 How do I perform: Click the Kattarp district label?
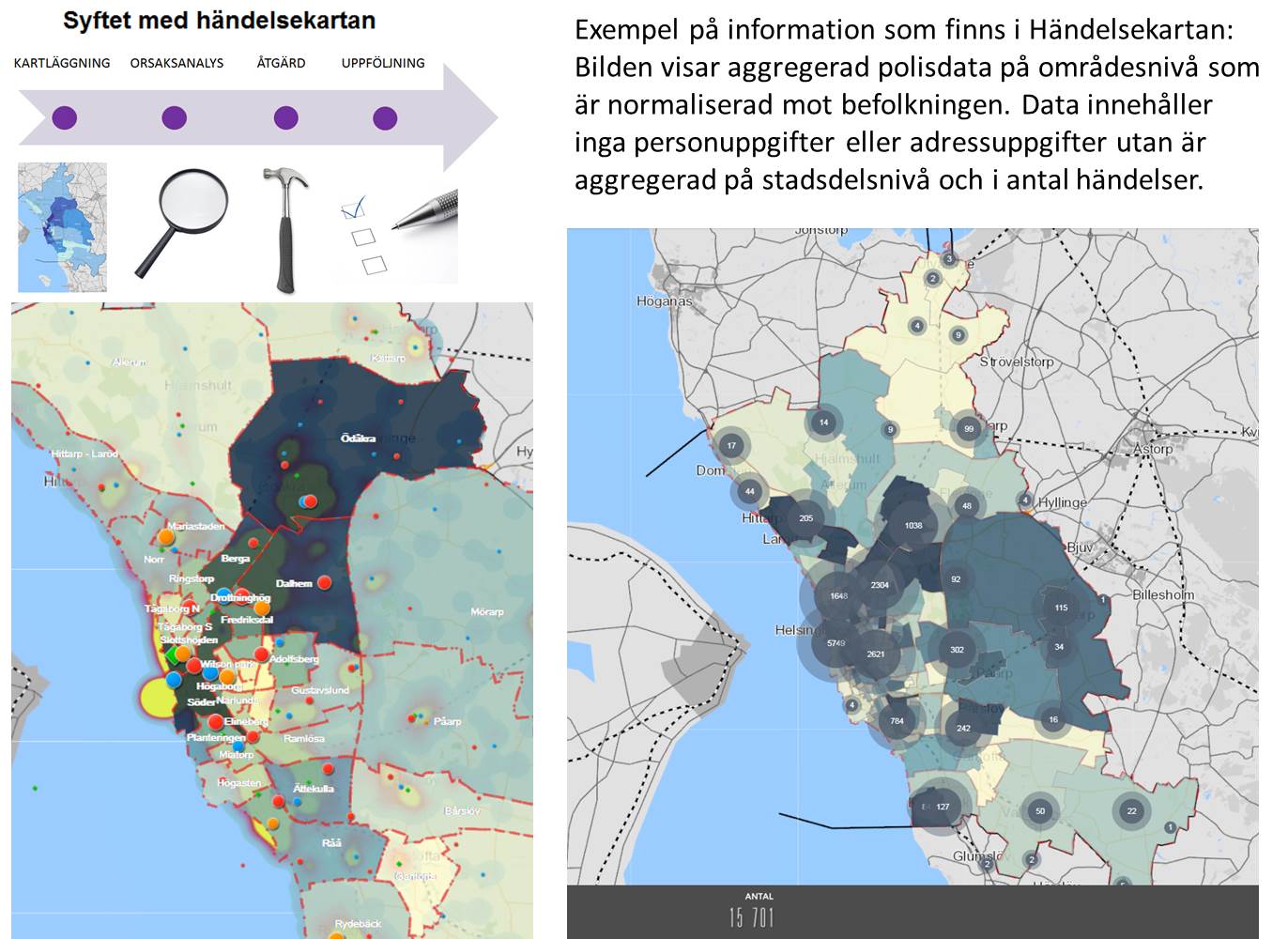click(388, 359)
